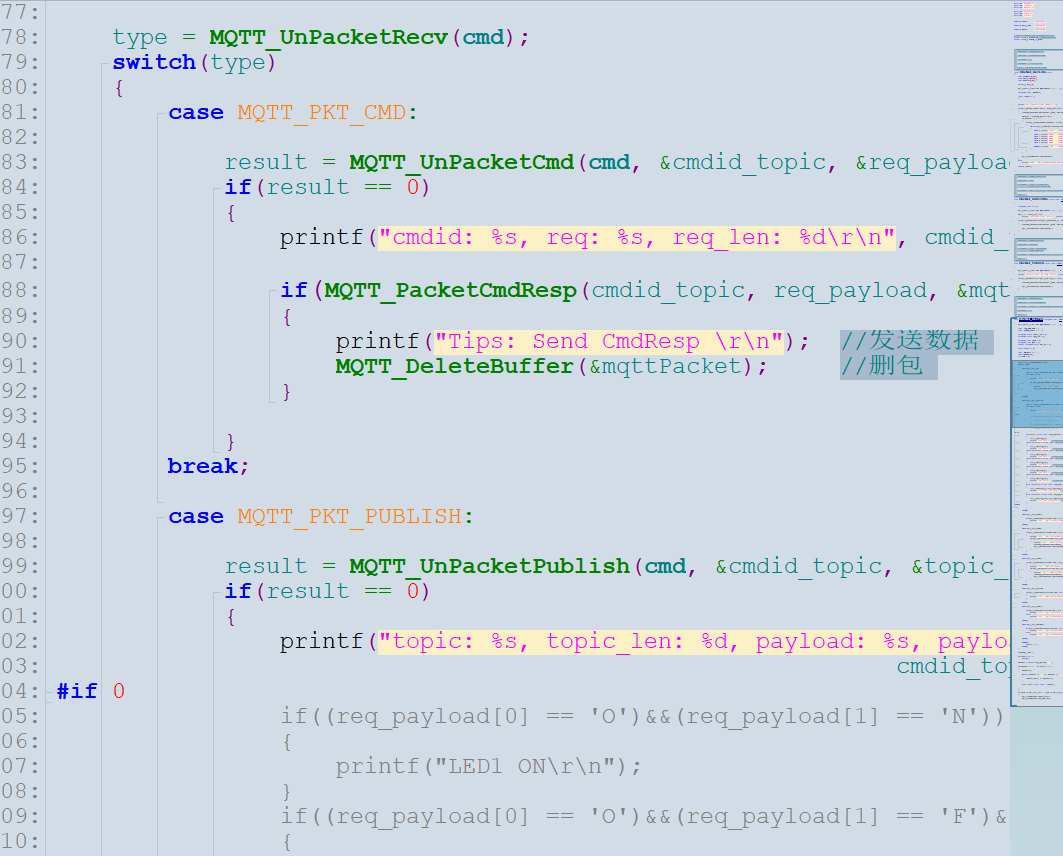Click the &cmdid_topic argument of MQTT_UnPacketPublish
The height and width of the screenshot is (856, 1063).
799,567
